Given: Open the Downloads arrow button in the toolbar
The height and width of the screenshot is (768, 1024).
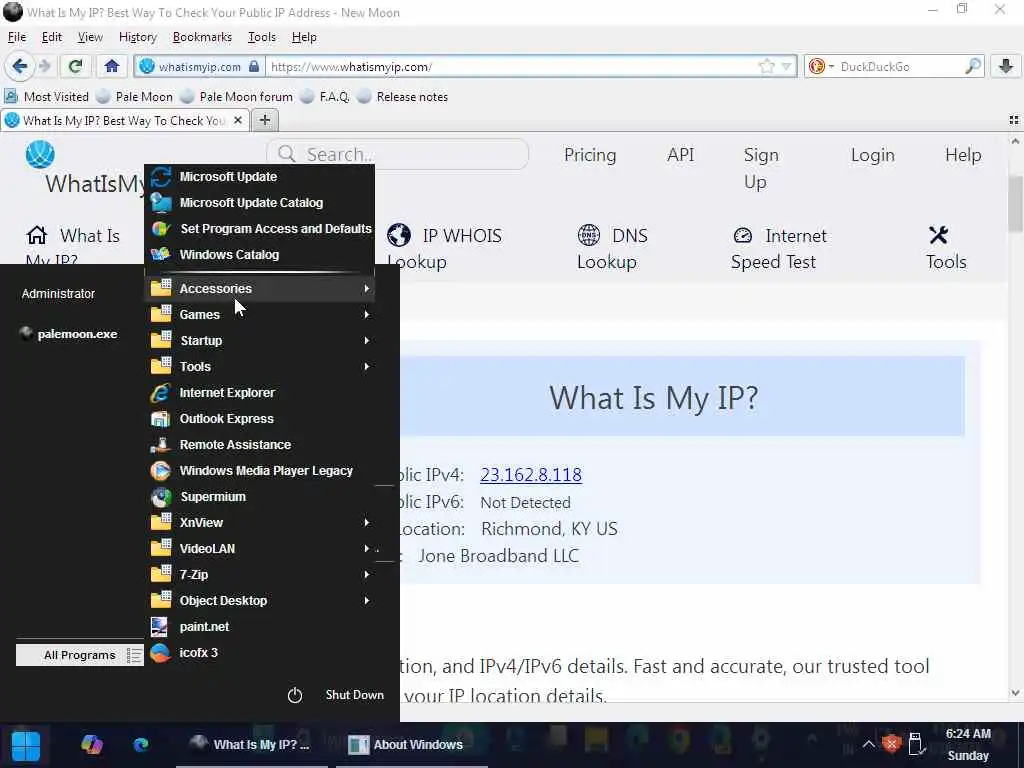Looking at the screenshot, I should coord(1006,66).
